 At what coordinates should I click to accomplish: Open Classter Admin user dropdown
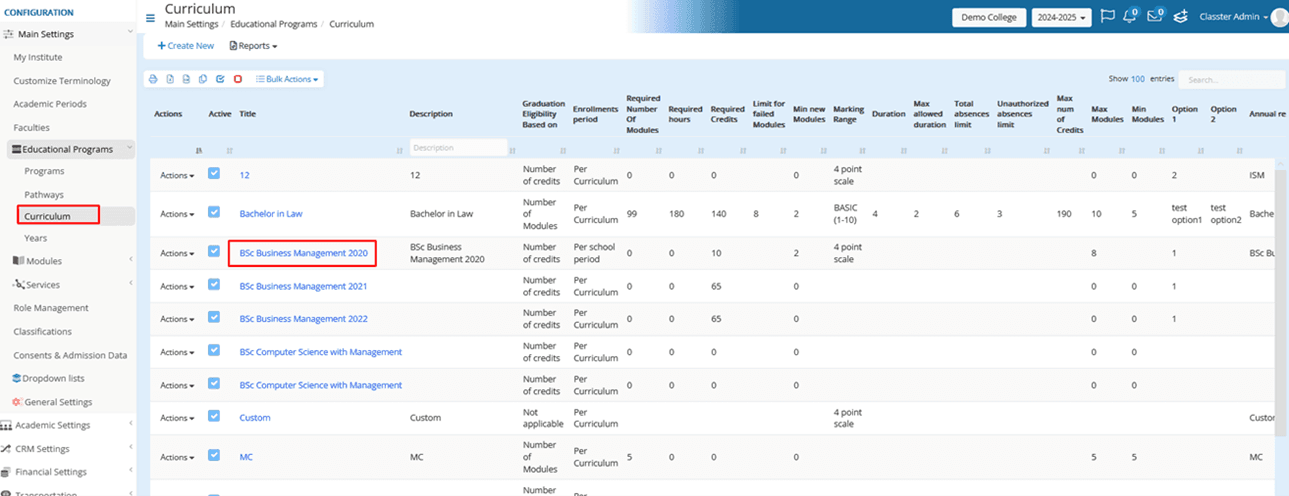click(x=1233, y=17)
